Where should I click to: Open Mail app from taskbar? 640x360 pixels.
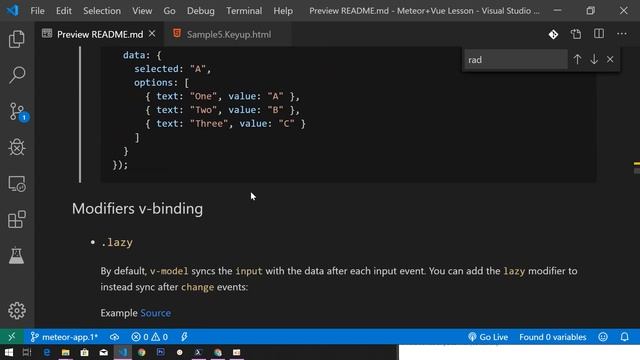tap(104, 352)
